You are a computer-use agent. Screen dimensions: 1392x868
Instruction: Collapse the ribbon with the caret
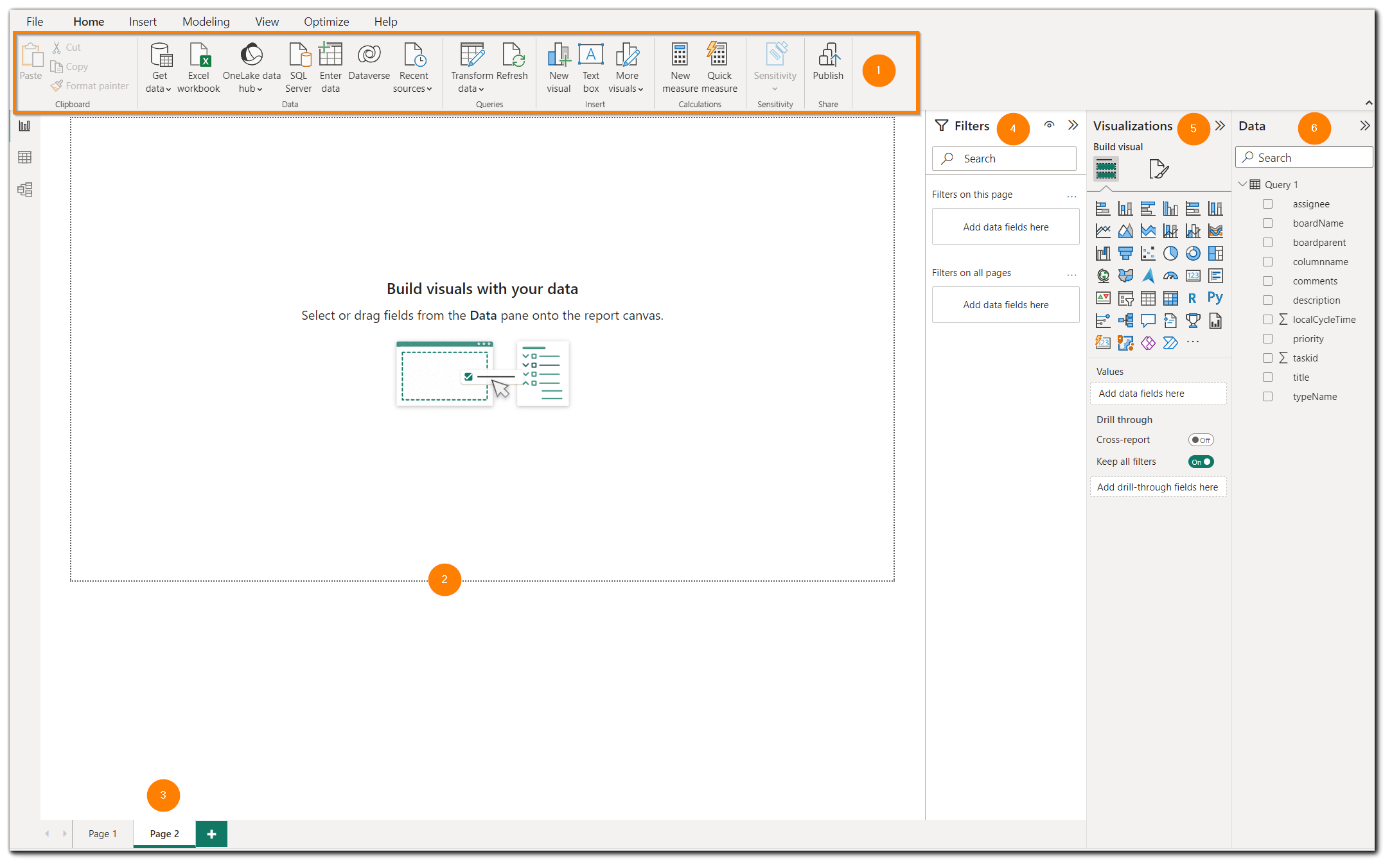pos(1369,103)
